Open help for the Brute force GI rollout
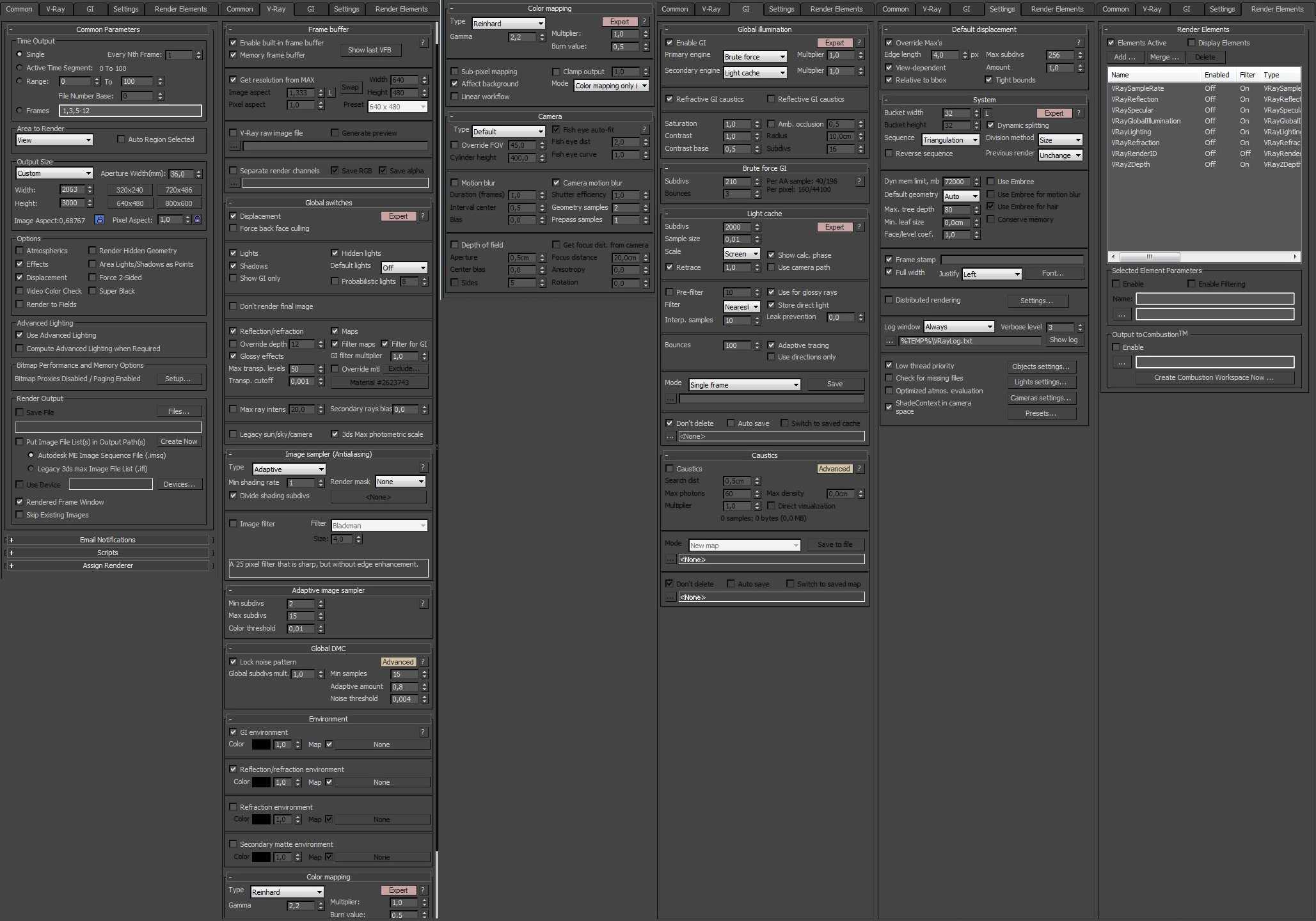Screen dimensions: 1316x921 point(859,182)
